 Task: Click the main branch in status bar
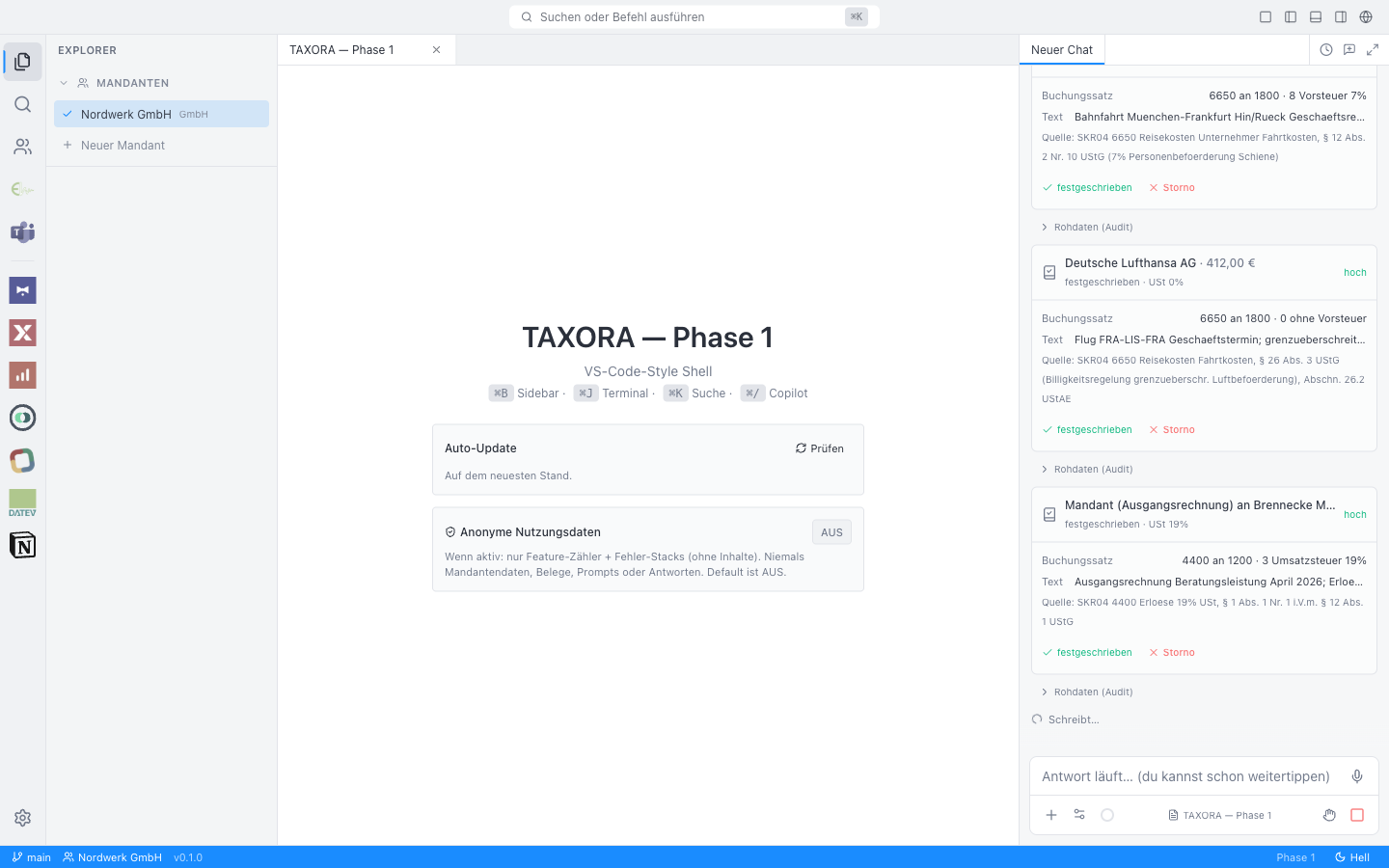pyautogui.click(x=32, y=857)
